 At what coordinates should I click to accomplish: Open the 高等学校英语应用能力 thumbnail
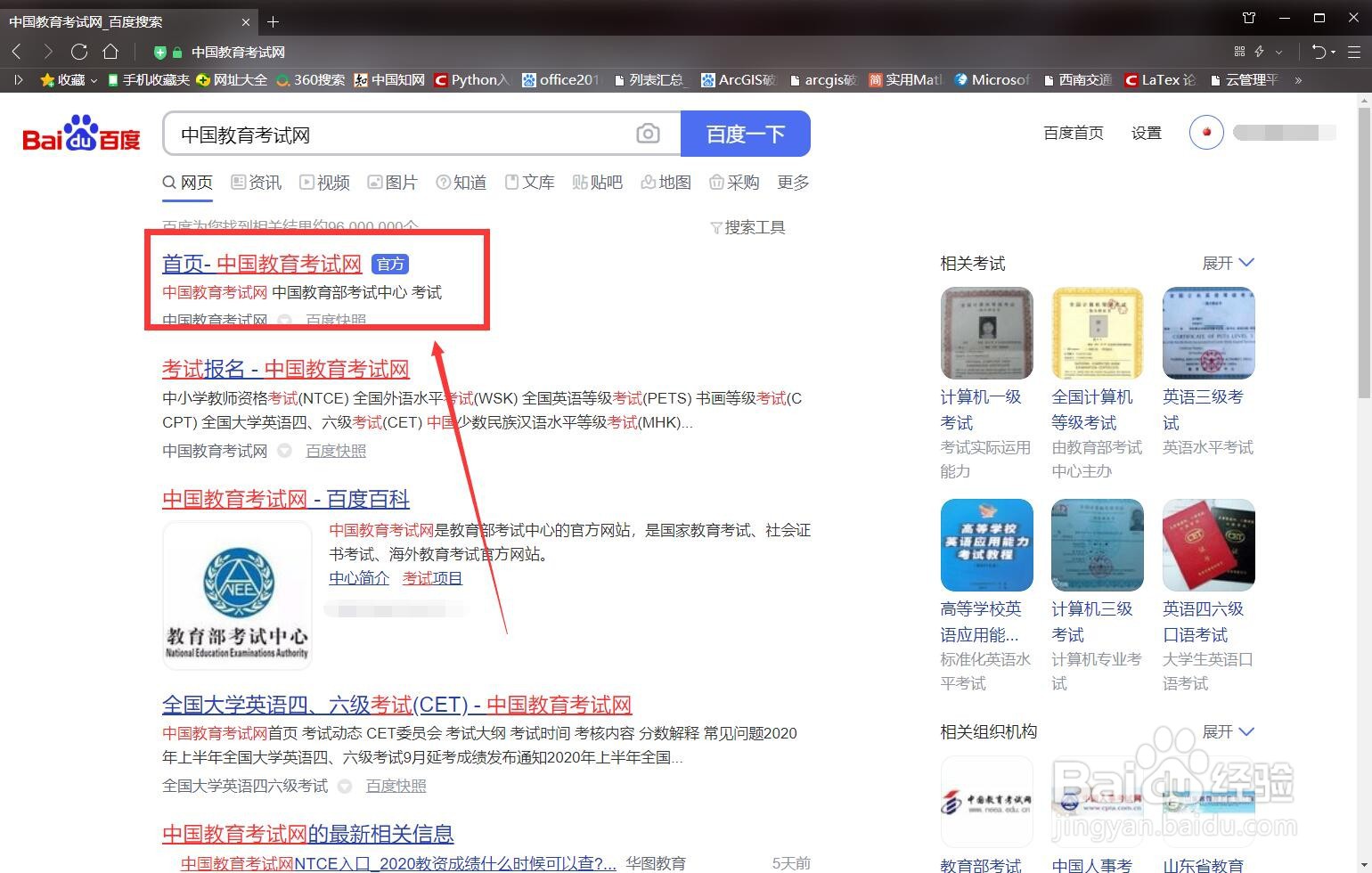click(x=987, y=545)
